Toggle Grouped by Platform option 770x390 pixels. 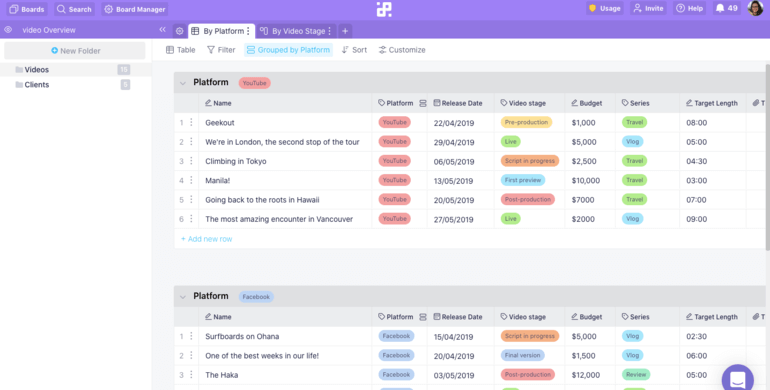coord(288,50)
